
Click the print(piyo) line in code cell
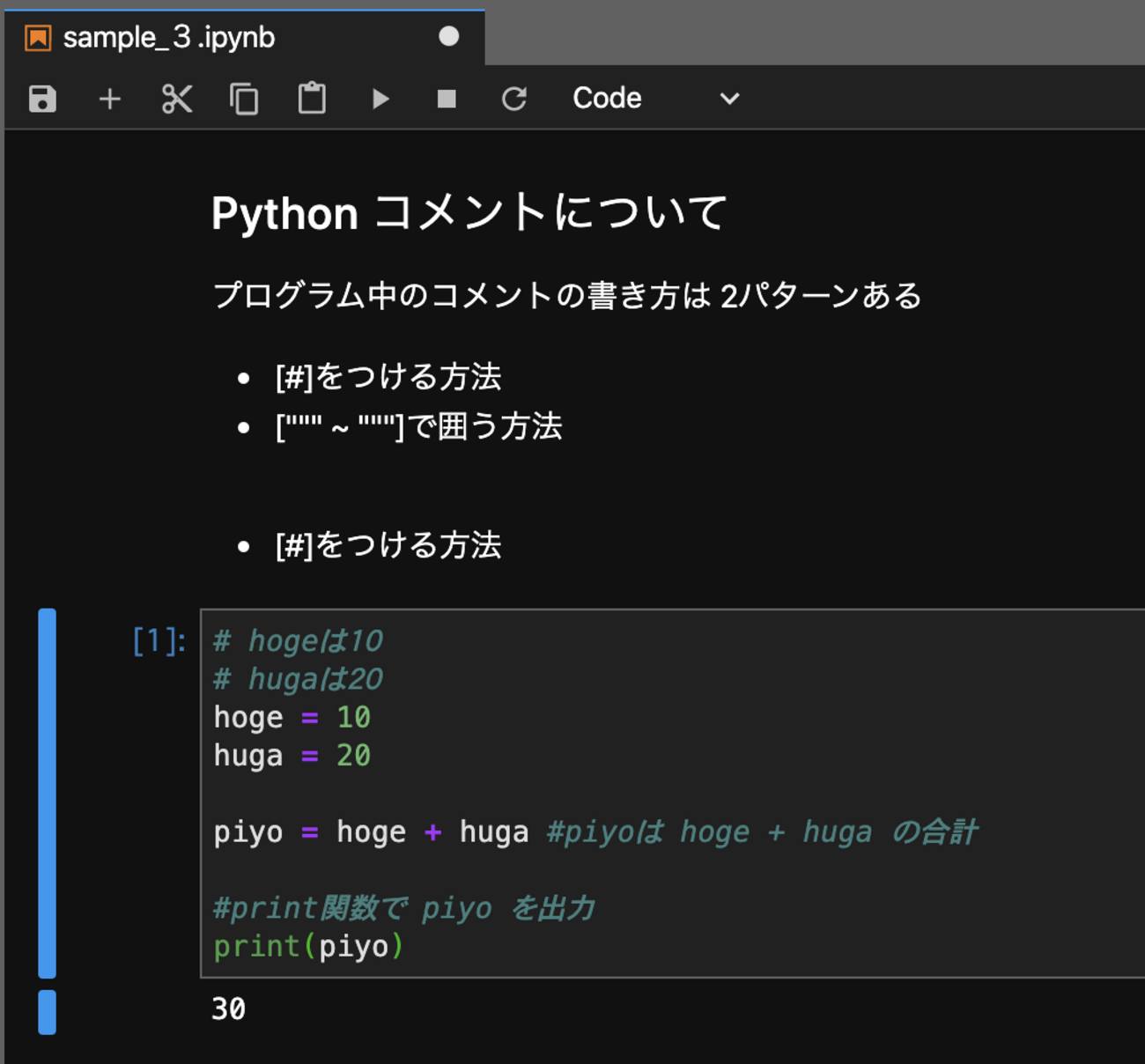(x=308, y=946)
